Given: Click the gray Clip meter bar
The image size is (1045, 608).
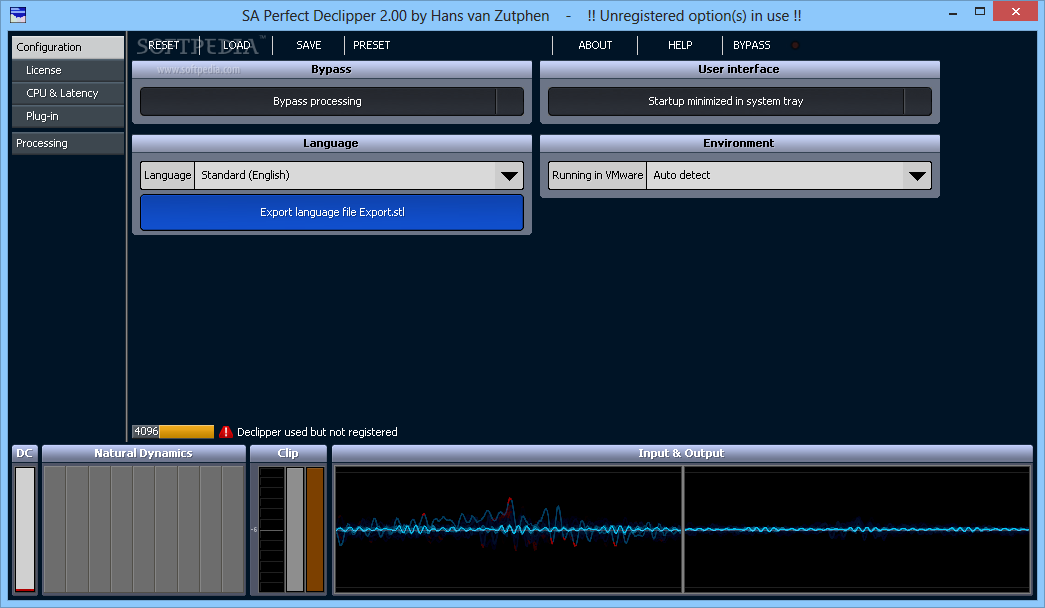Looking at the screenshot, I should click(295, 529).
